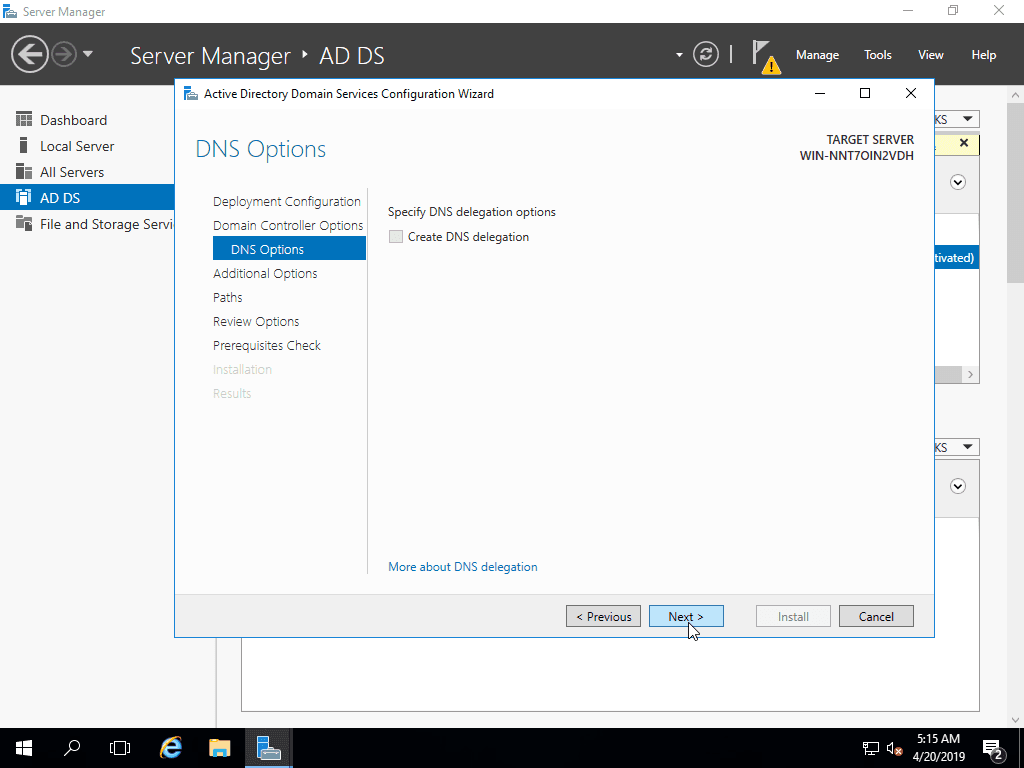Click the Local Server icon

click(24, 146)
